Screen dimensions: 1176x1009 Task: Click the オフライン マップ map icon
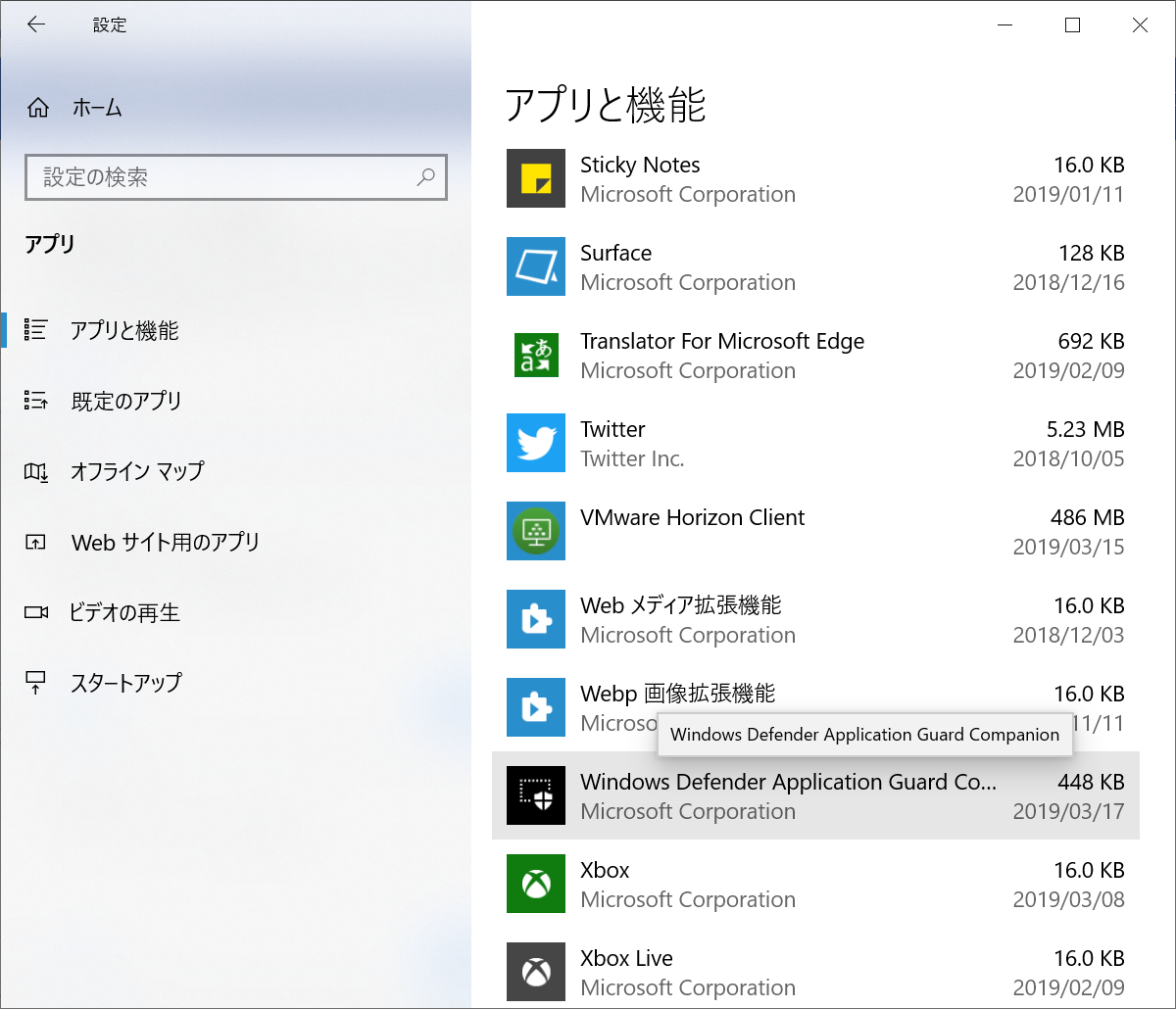pos(35,471)
